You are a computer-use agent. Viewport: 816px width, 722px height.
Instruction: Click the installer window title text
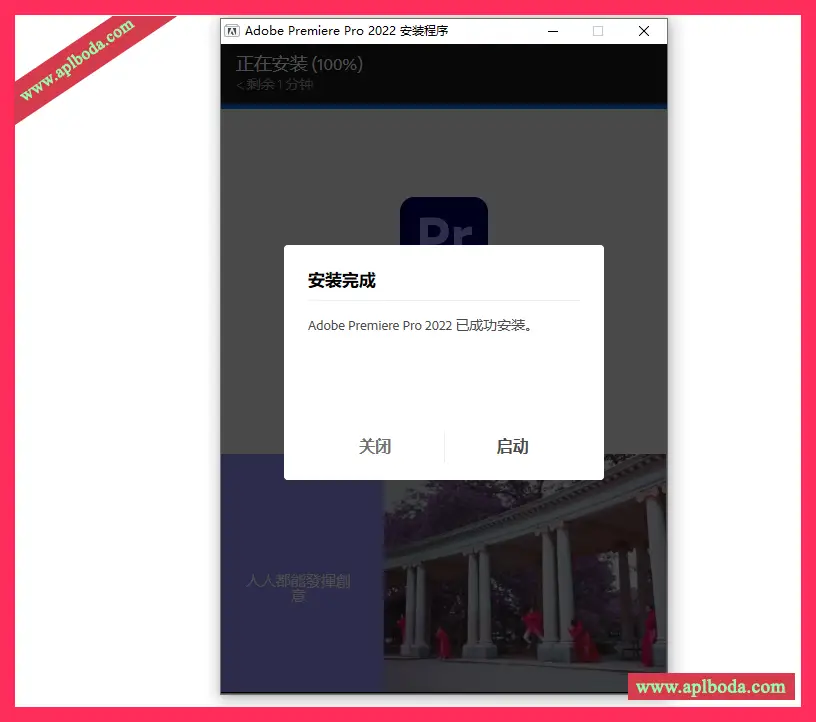[347, 31]
